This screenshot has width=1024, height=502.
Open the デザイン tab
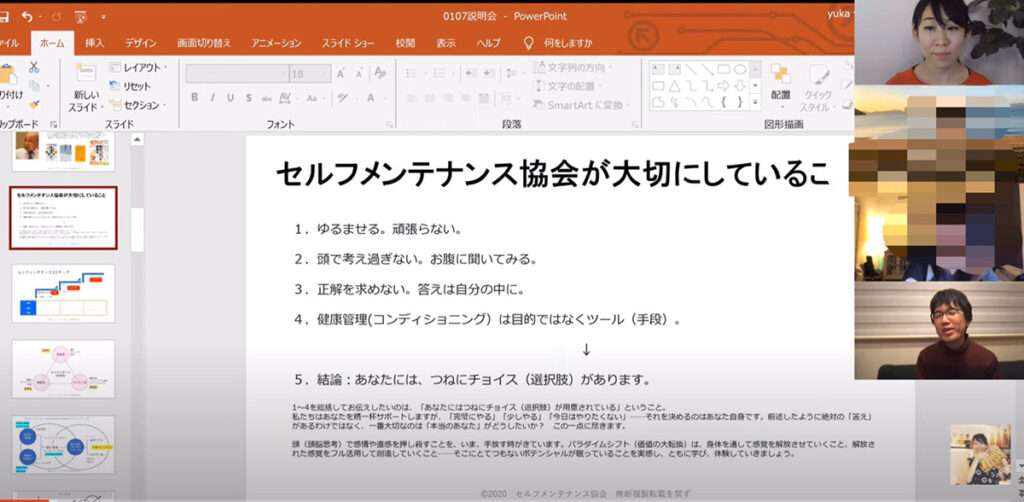(x=140, y=43)
